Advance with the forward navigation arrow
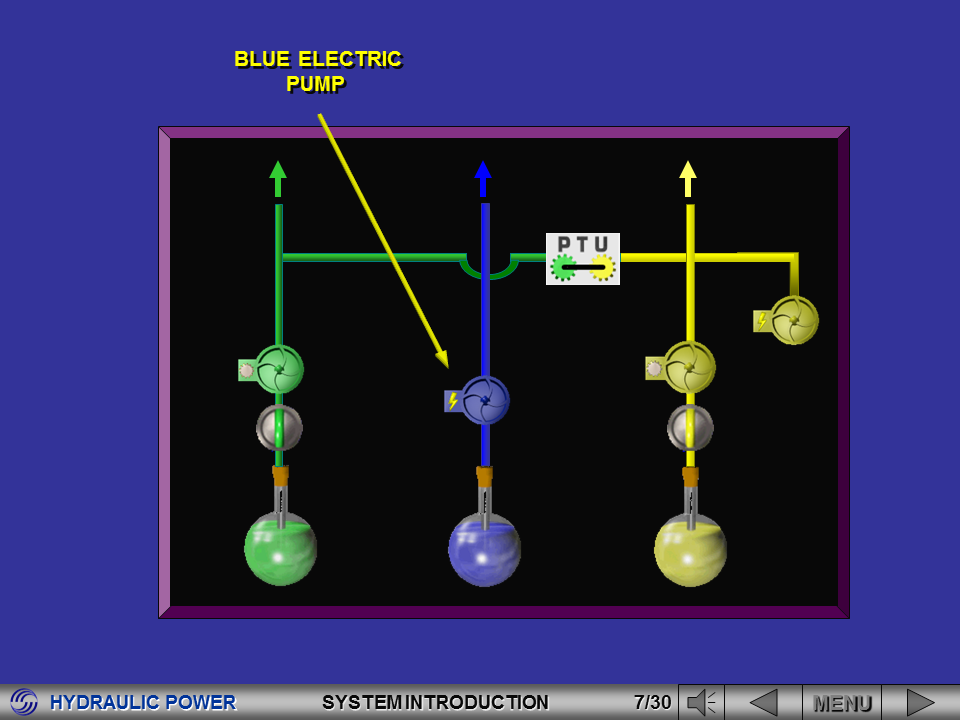This screenshot has width=960, height=720. point(921,701)
